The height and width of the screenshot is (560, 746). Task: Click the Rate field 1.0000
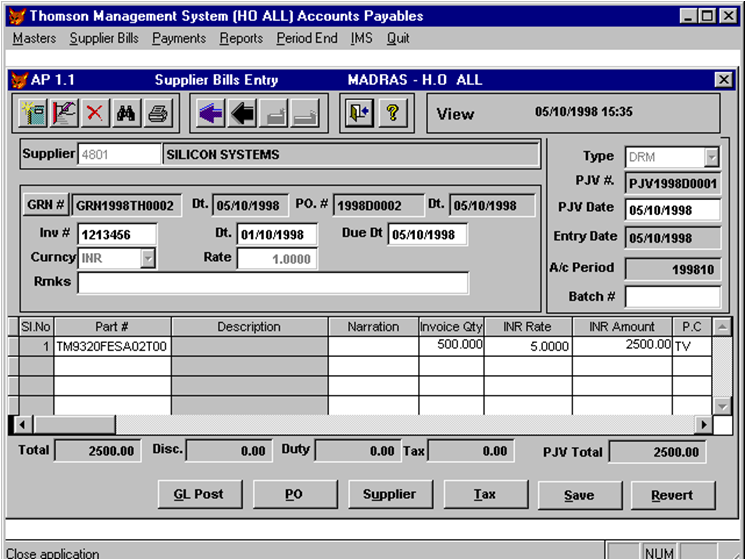tap(277, 259)
